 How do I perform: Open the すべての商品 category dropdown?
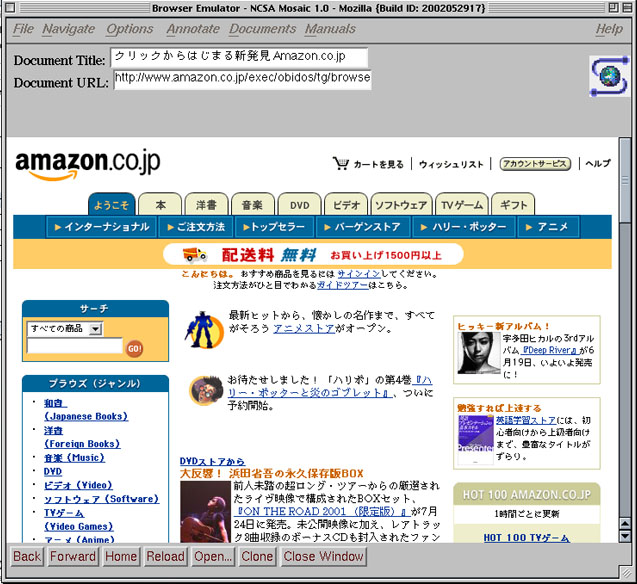coord(65,329)
